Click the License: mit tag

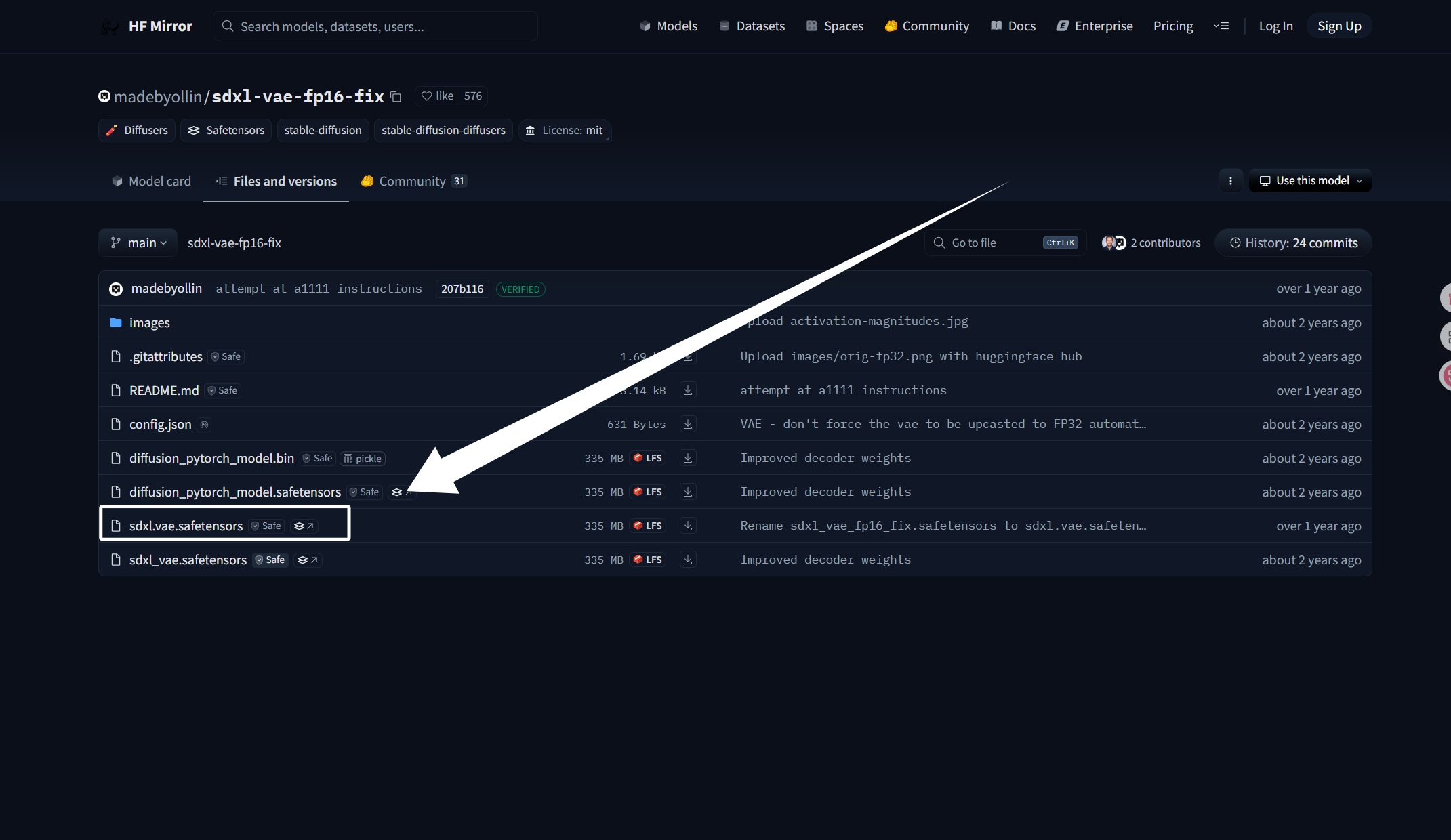click(x=565, y=131)
